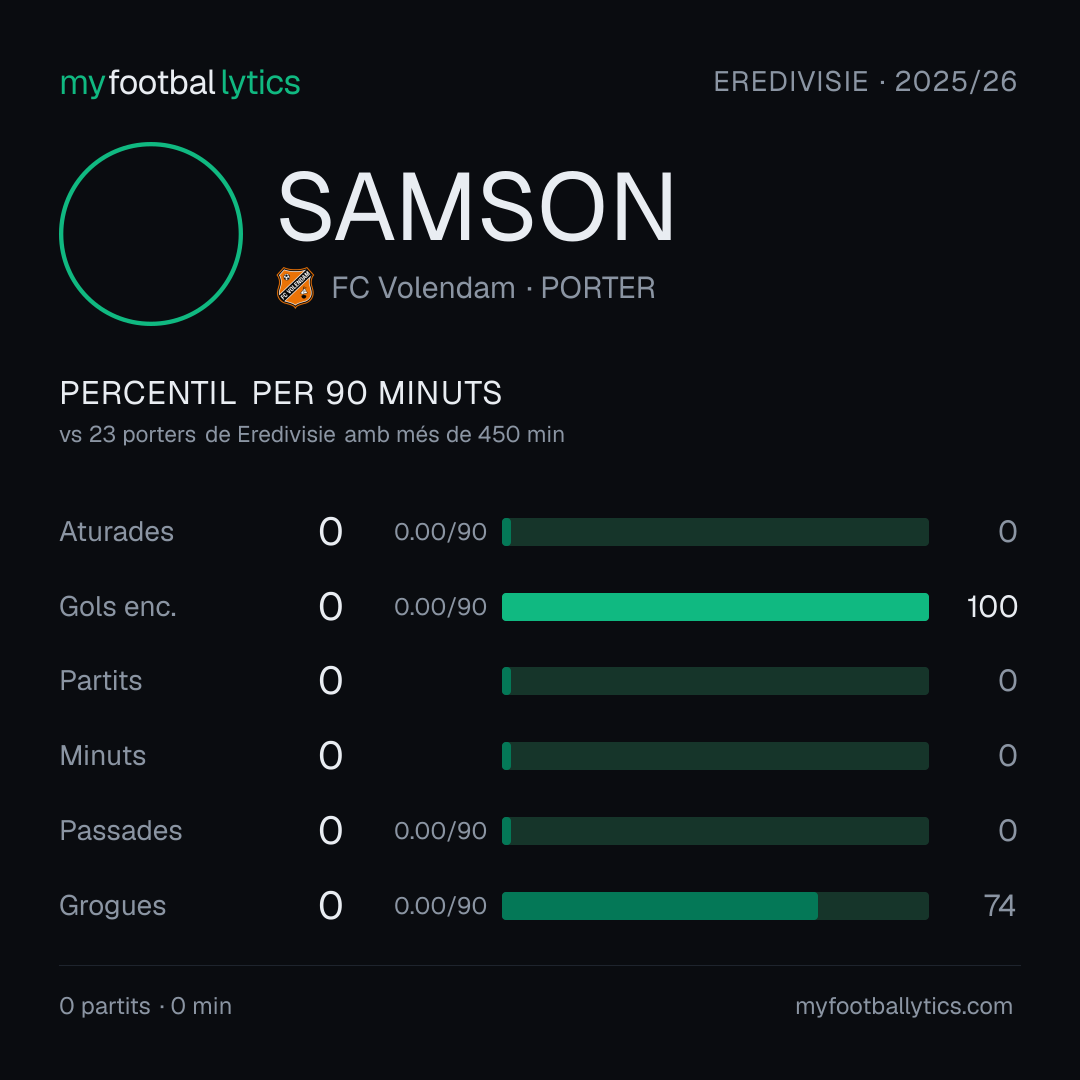1080x1080 pixels.
Task: Click the FC Volendam · PORTER text
Action: click(493, 288)
